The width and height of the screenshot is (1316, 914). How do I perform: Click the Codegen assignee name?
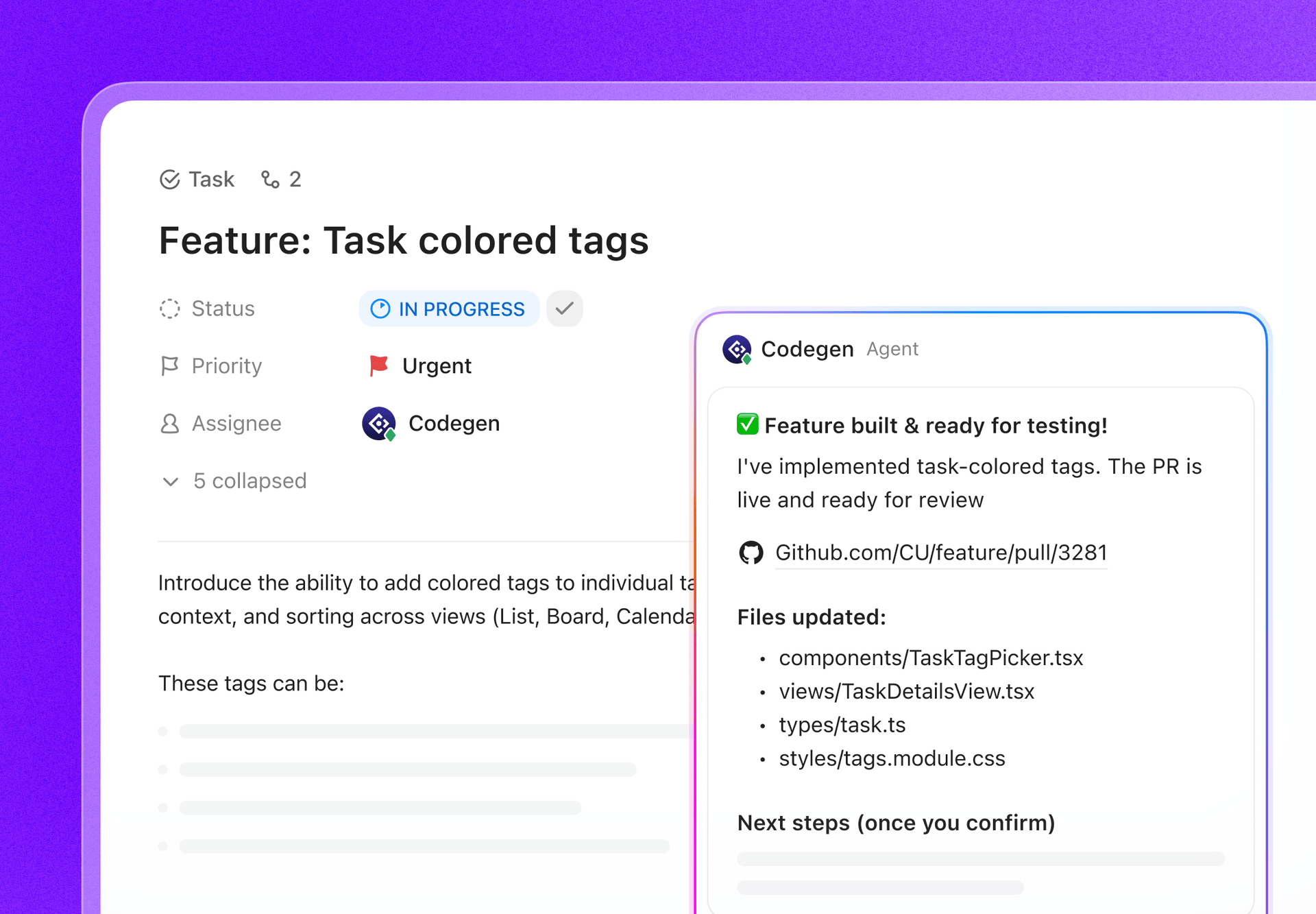[x=454, y=423]
